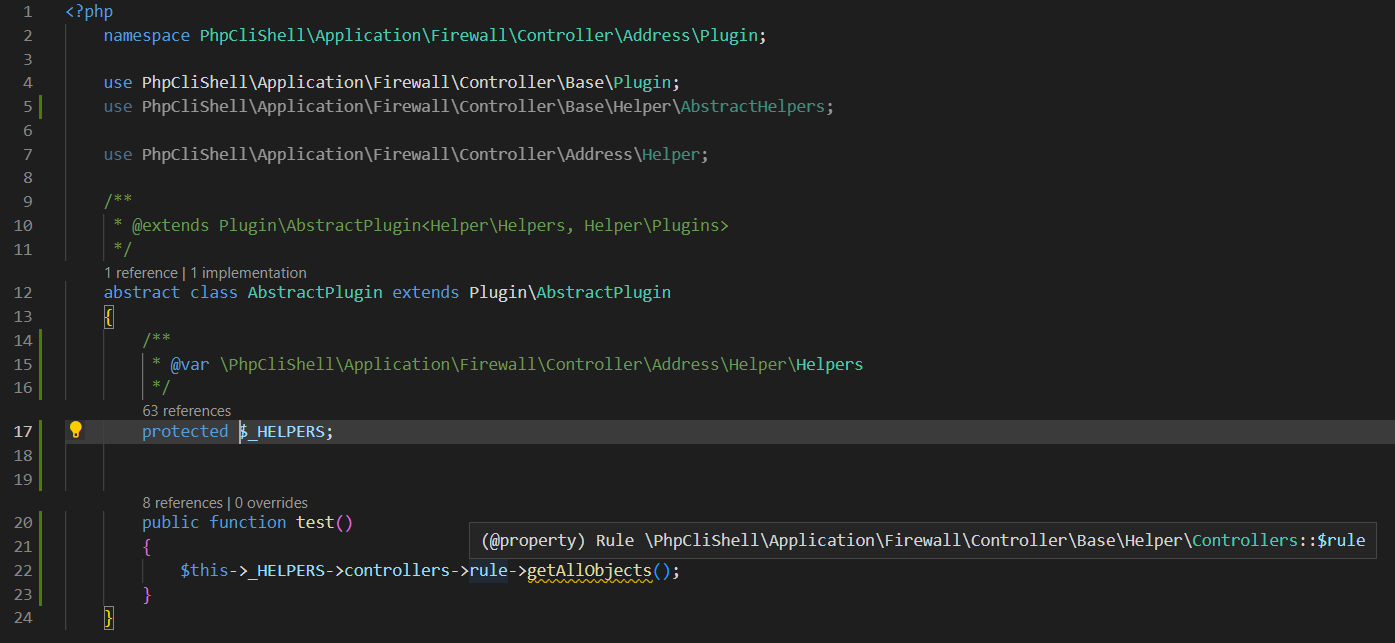Select line number 12 in the gutter
1395x643 pixels.
point(23,292)
